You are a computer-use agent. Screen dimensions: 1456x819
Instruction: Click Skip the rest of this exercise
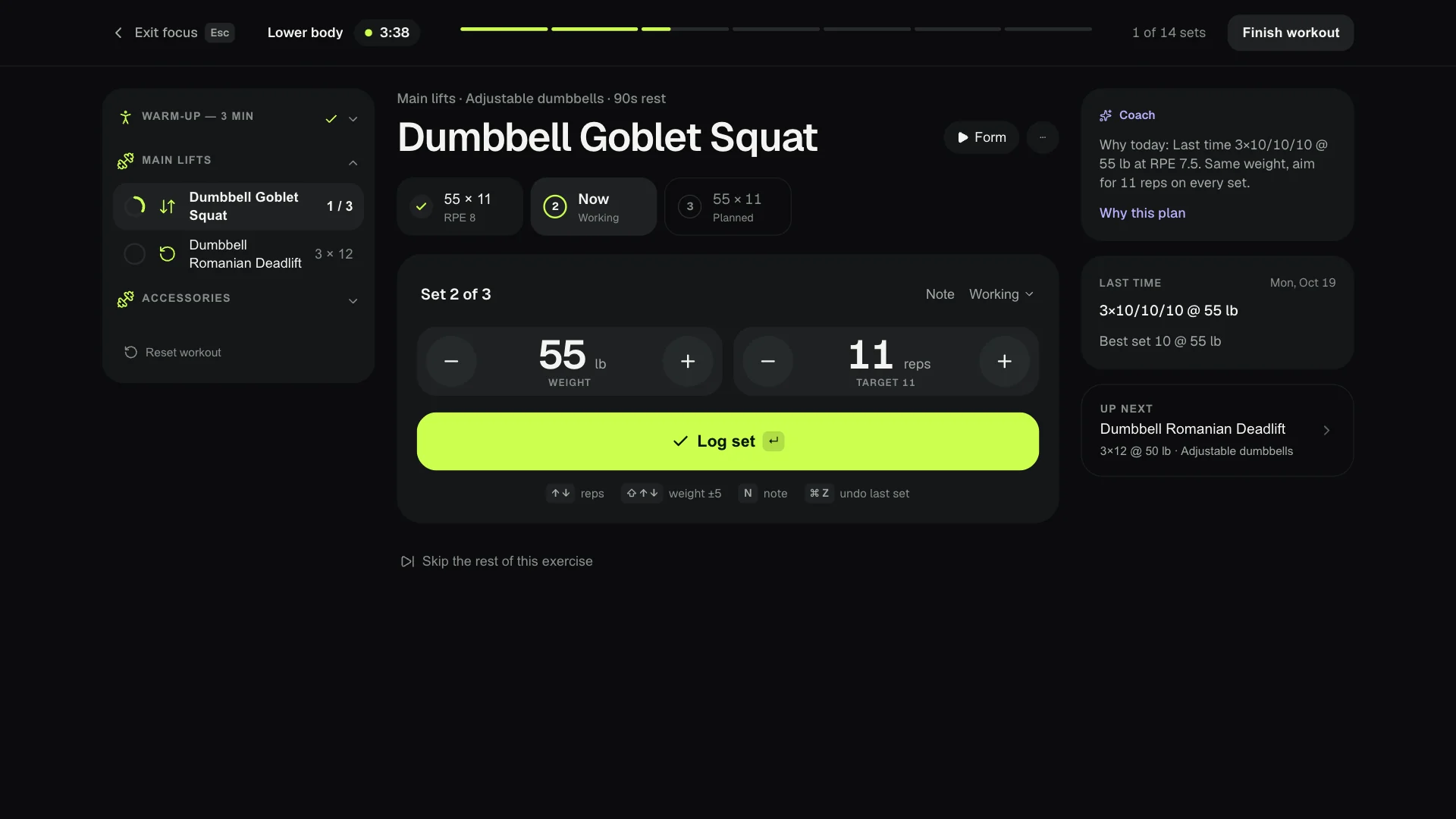[x=497, y=561]
